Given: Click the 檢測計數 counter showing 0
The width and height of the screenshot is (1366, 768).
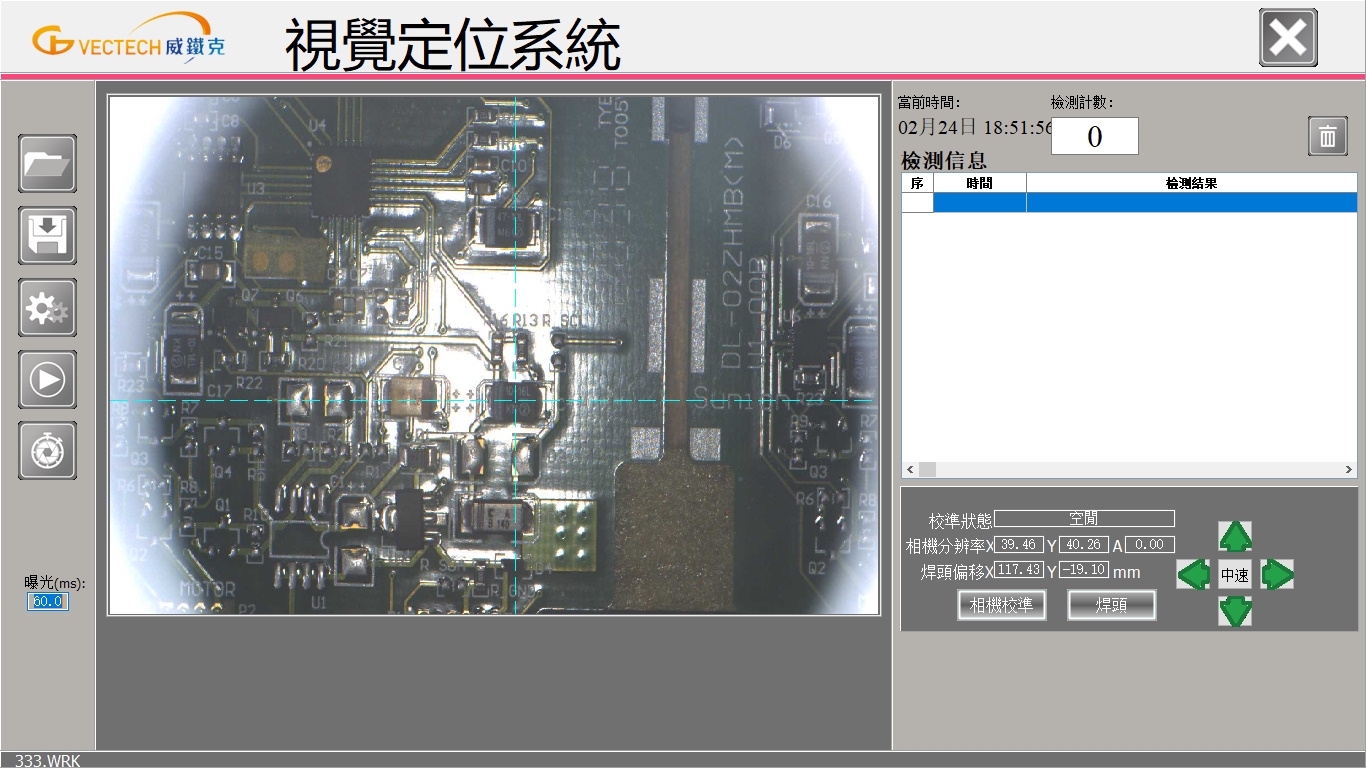Looking at the screenshot, I should 1094,136.
